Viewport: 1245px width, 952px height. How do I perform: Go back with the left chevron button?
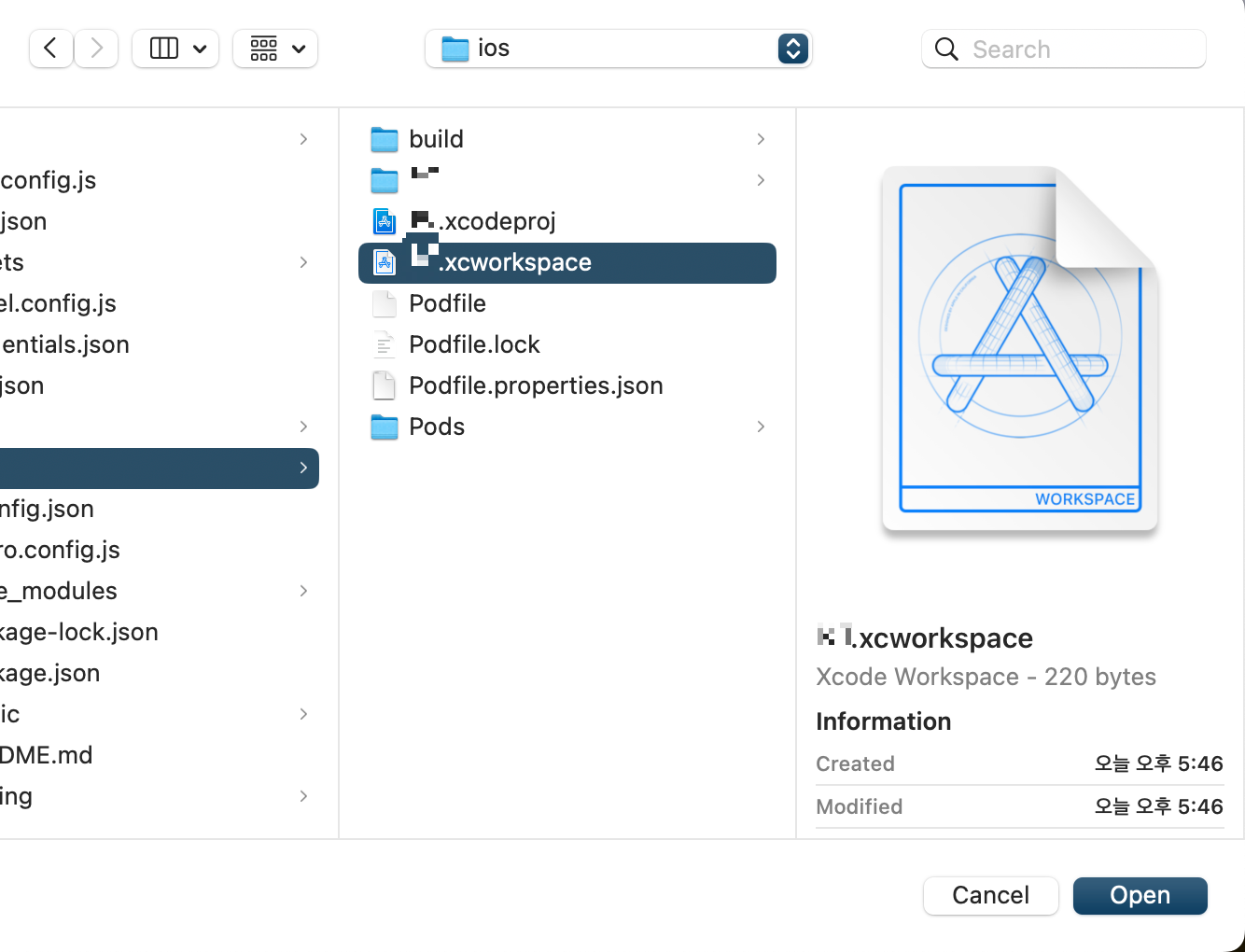[51, 49]
